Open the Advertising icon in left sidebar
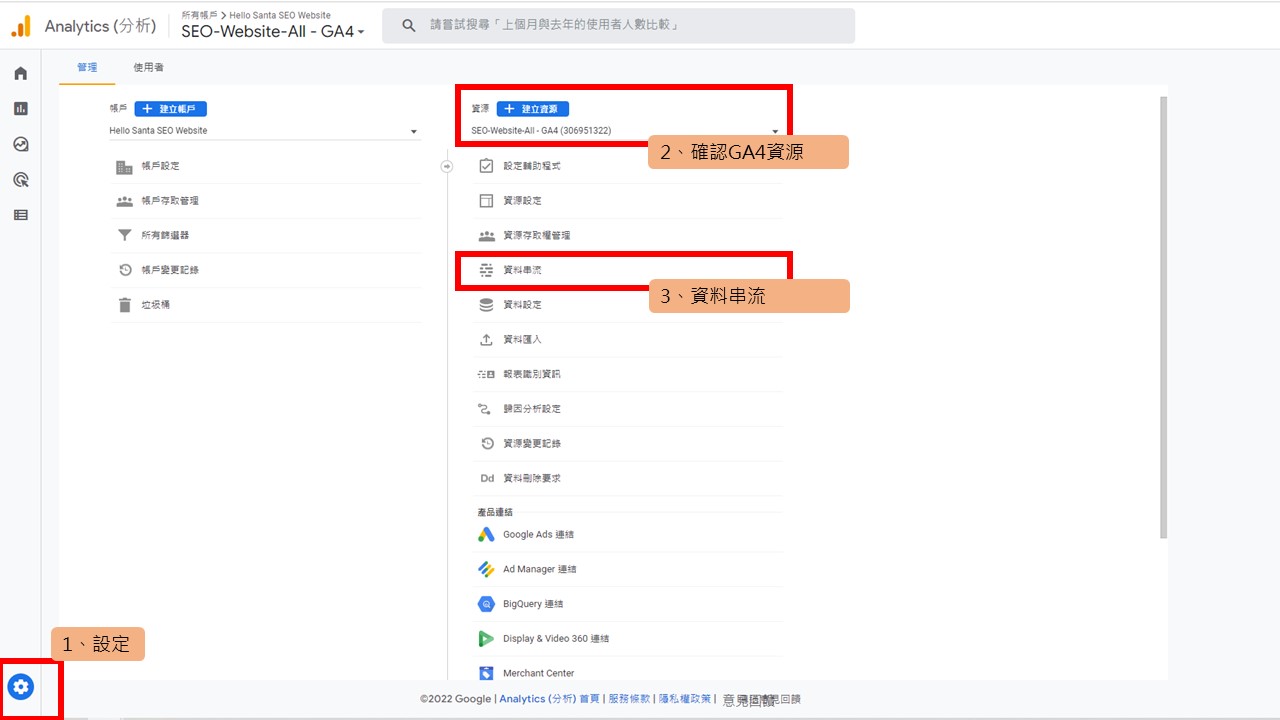Image resolution: width=1280 pixels, height=720 pixels. [20, 180]
